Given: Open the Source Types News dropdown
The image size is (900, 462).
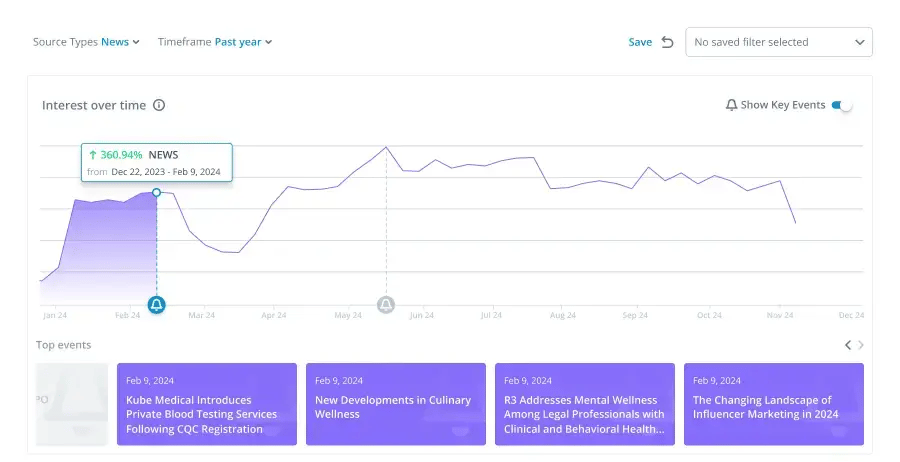Looking at the screenshot, I should tap(120, 42).
